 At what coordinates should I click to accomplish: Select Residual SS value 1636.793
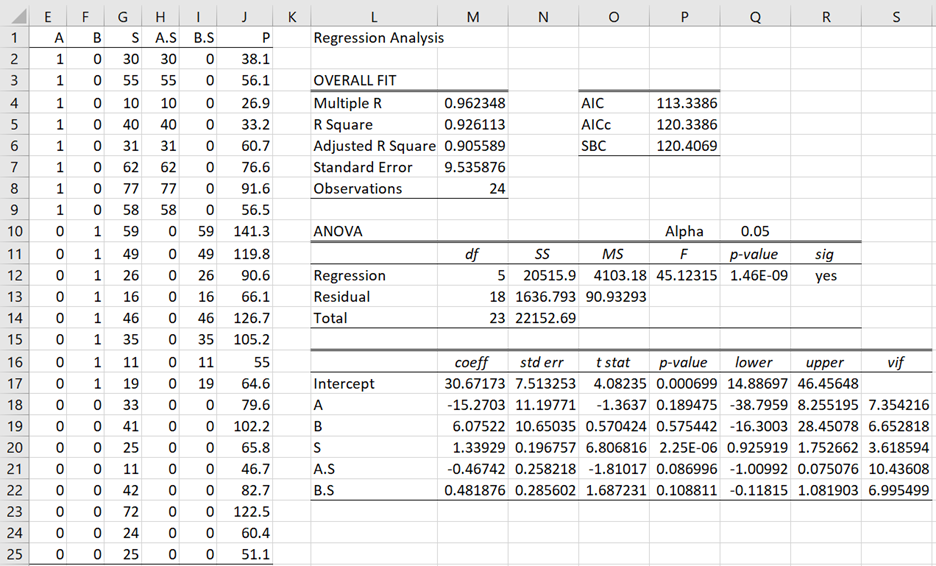(x=543, y=297)
